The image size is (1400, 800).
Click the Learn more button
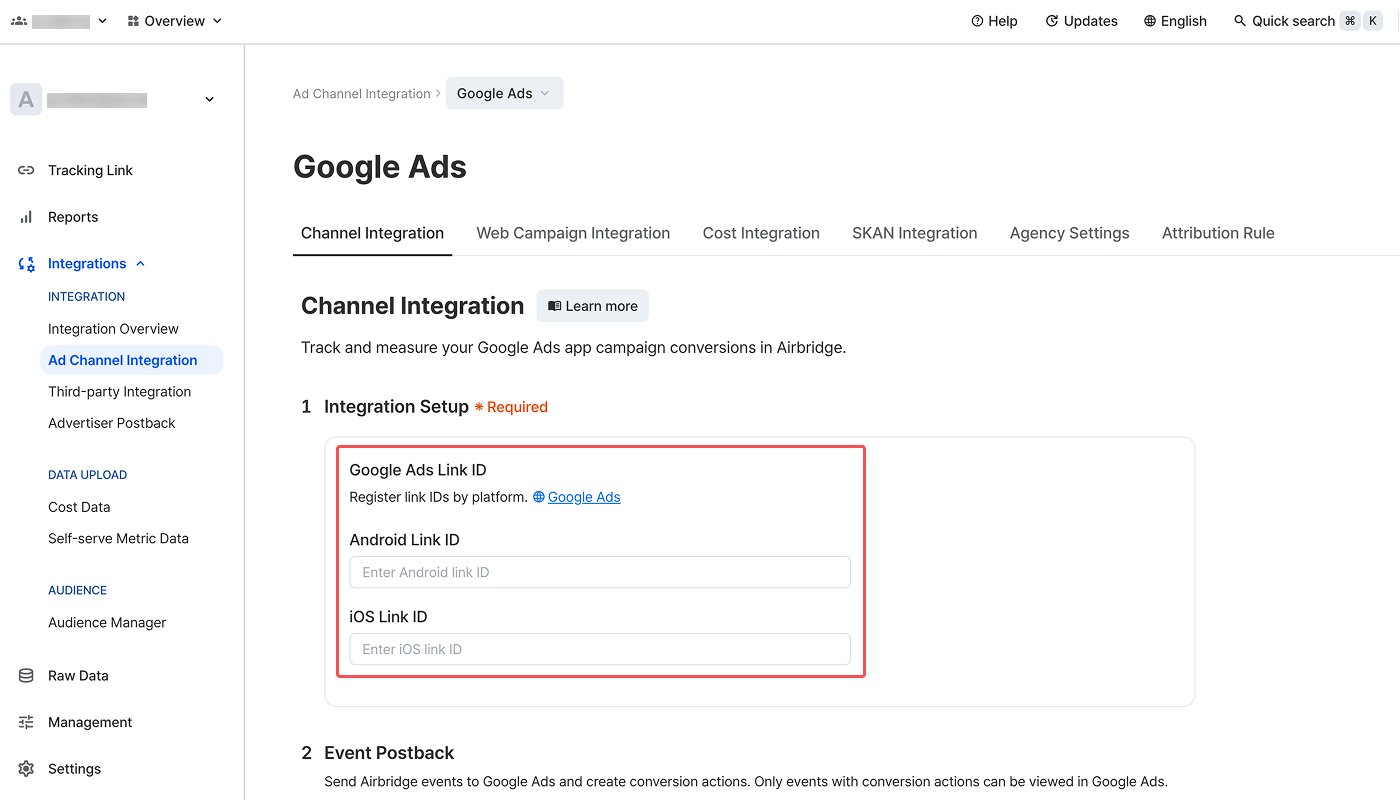593,306
